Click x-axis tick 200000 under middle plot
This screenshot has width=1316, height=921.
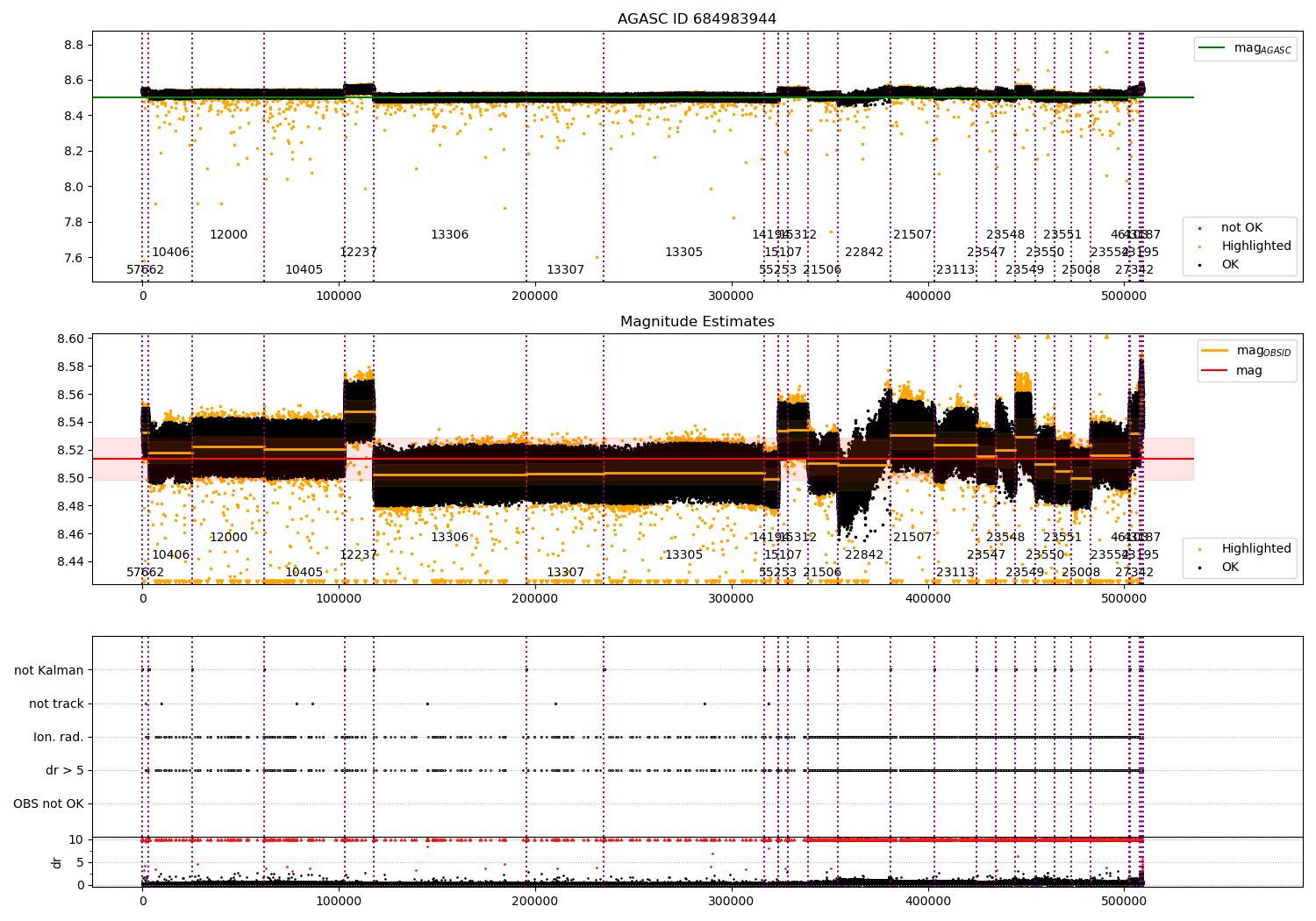click(535, 599)
